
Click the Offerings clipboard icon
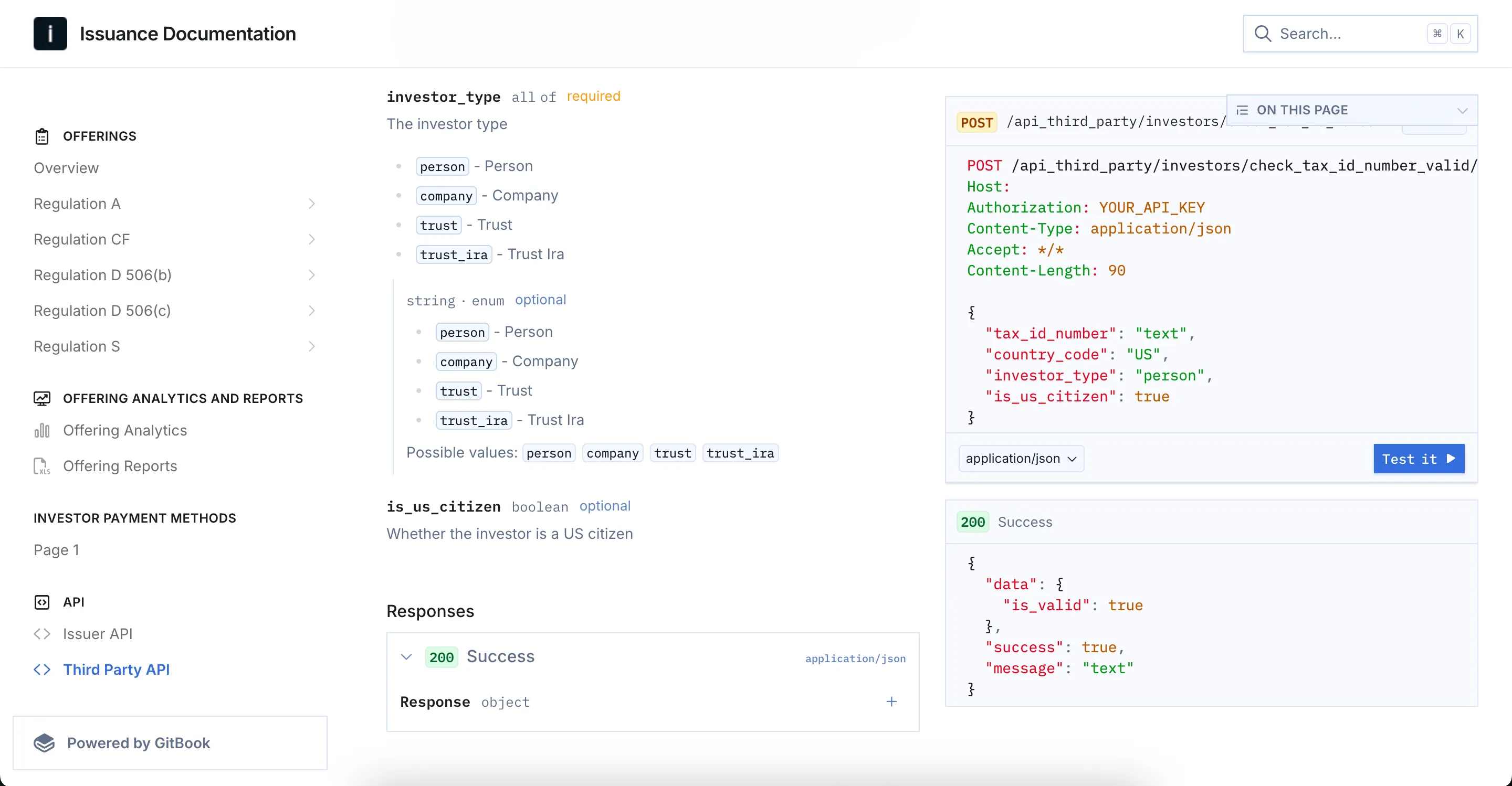[41, 136]
